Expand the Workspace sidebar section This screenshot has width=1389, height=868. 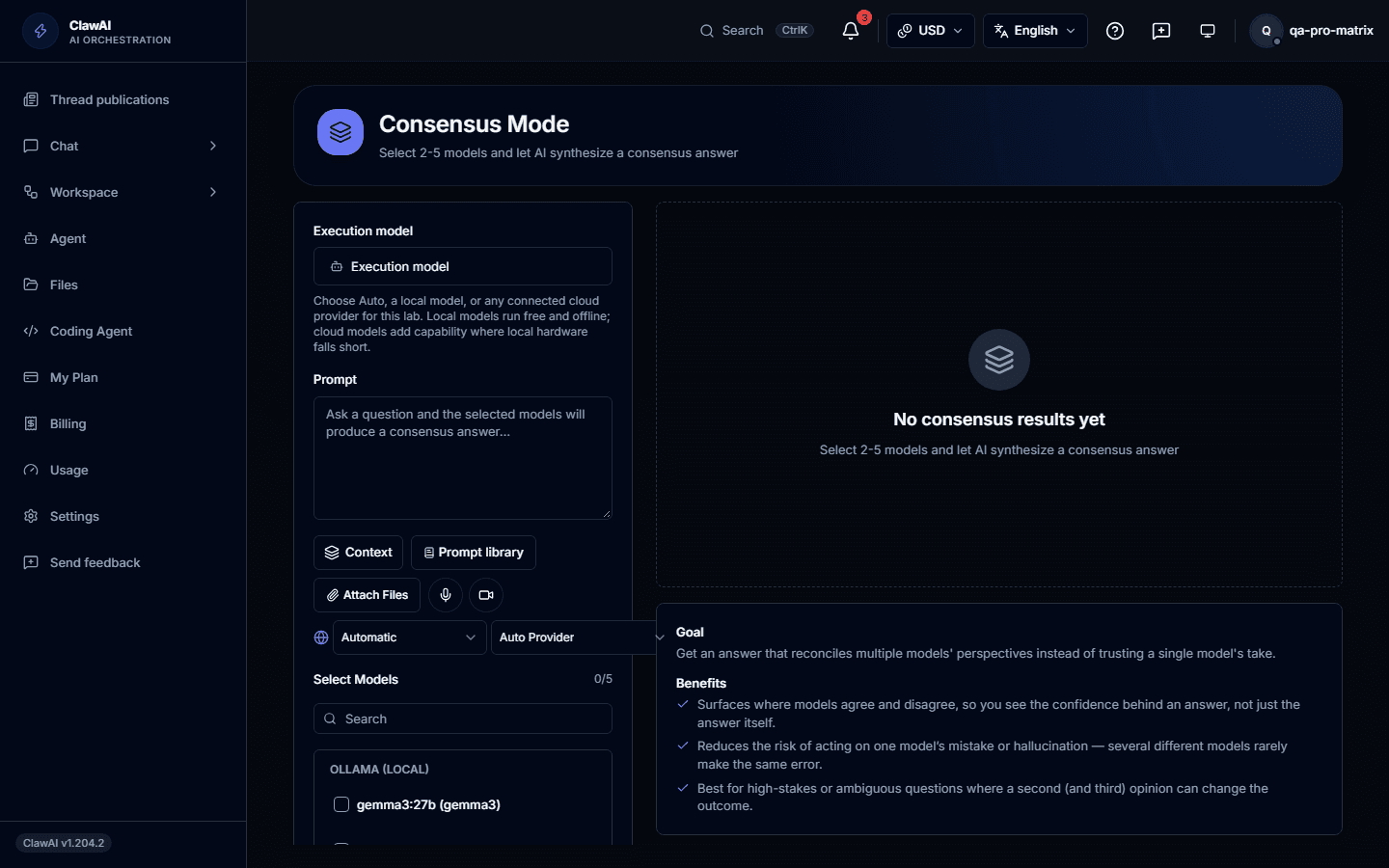pos(123,192)
